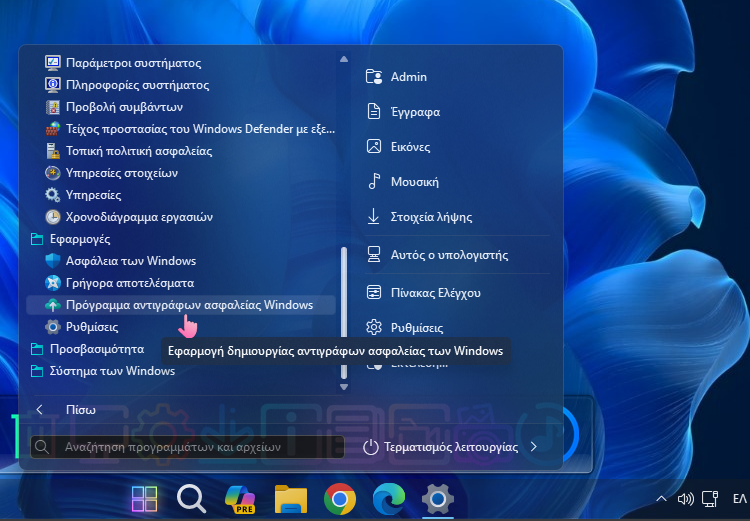Image resolution: width=750 pixels, height=521 pixels.
Task: Open shutdown options arrow next to Τερματισμός
Action: 534,447
